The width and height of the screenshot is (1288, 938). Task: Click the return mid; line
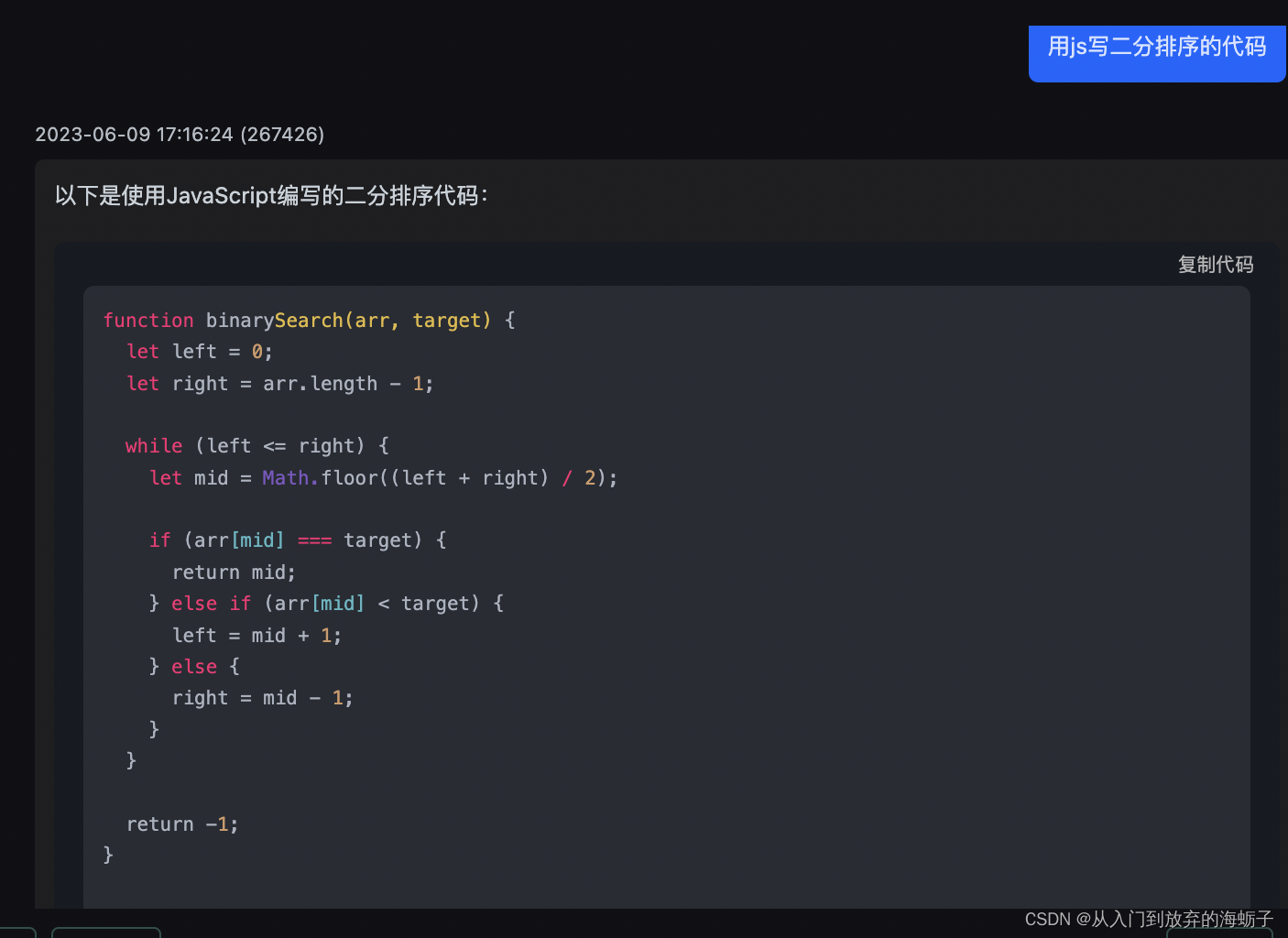pyautogui.click(x=235, y=573)
